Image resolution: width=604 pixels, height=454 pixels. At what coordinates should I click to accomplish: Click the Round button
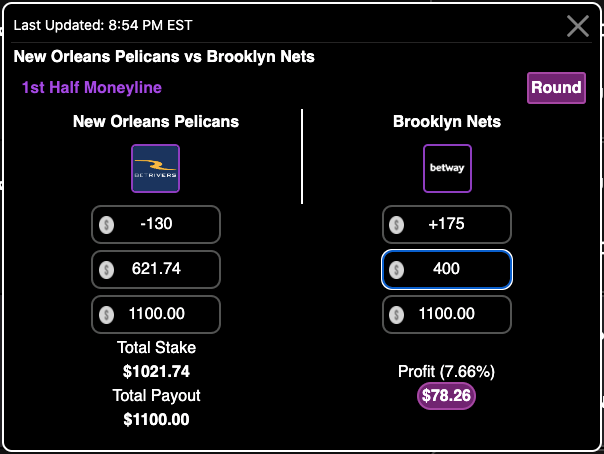pyautogui.click(x=556, y=88)
